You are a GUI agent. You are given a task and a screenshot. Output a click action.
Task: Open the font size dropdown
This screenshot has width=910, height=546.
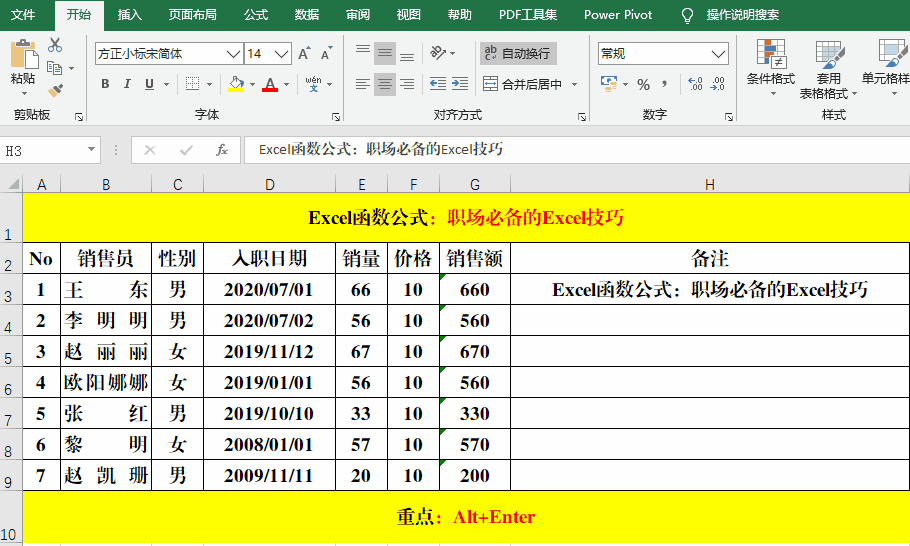click(x=282, y=54)
